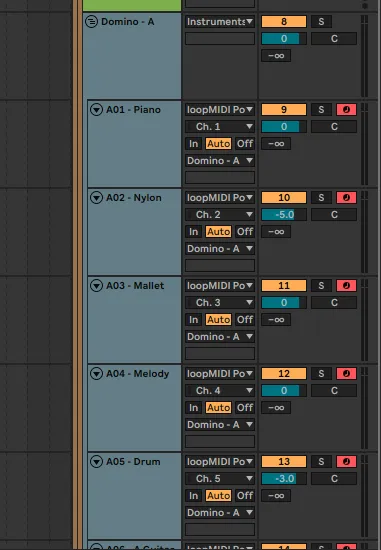Click the volume field on A01 - Piano
The width and height of the screenshot is (381, 550).
pos(284,127)
